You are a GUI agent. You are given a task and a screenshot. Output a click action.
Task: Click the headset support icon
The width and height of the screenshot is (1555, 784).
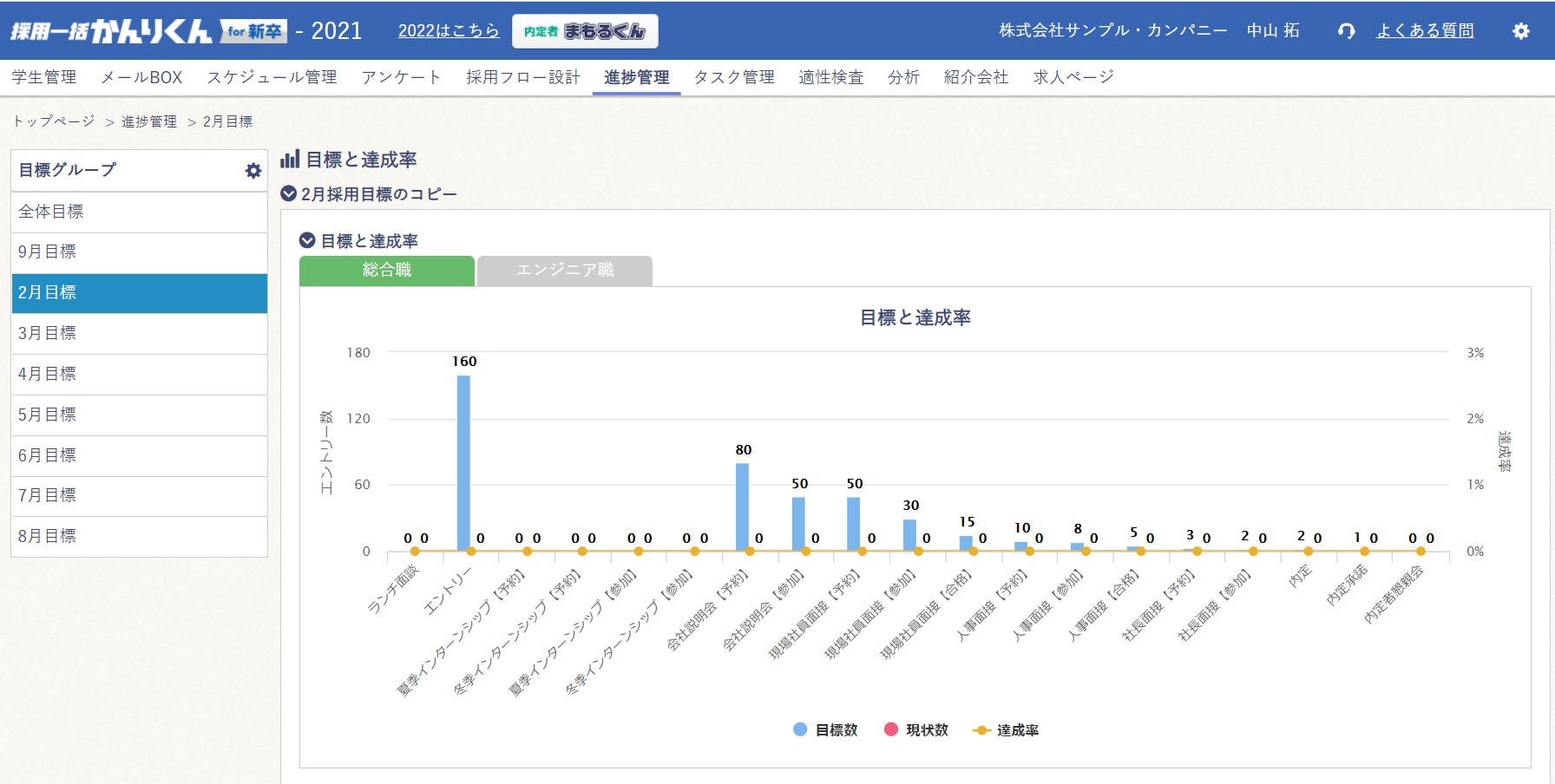click(x=1346, y=31)
